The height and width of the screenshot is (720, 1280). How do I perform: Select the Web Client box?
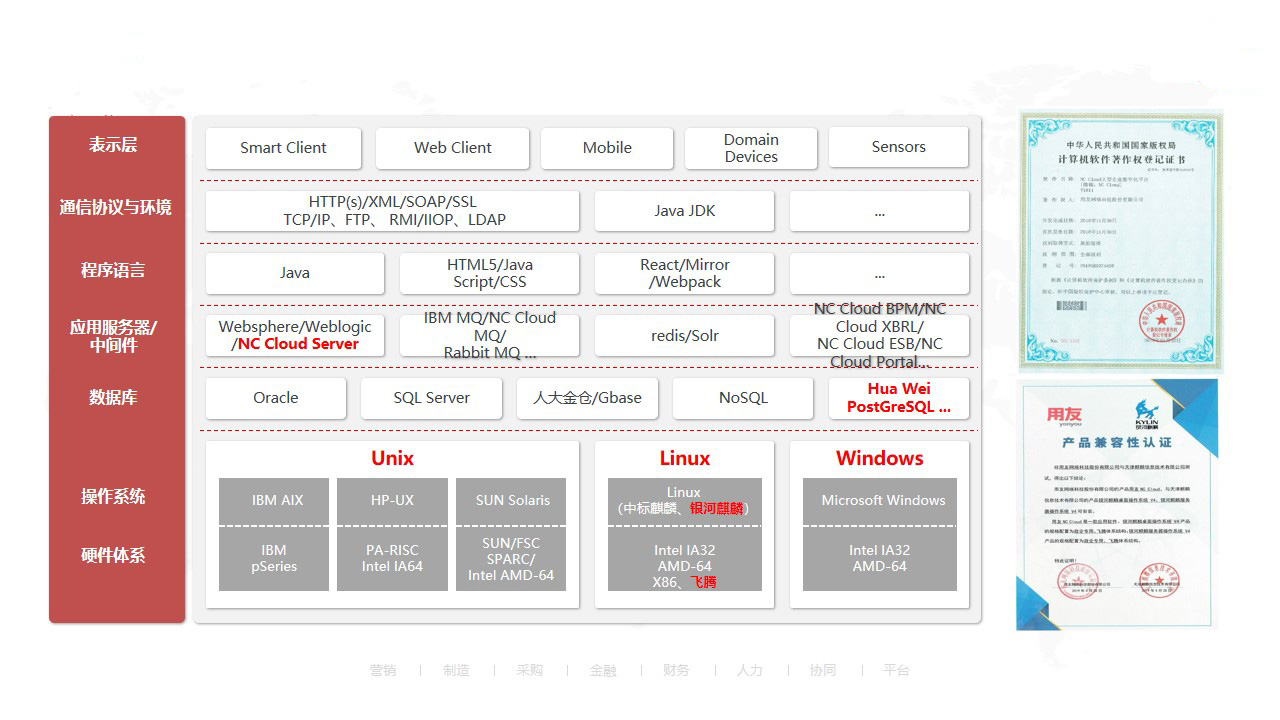[x=452, y=148]
